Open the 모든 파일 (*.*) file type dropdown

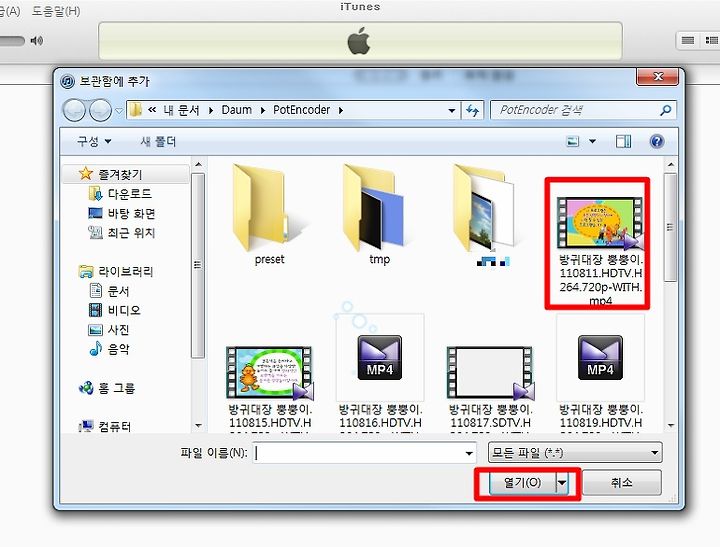(x=575, y=453)
